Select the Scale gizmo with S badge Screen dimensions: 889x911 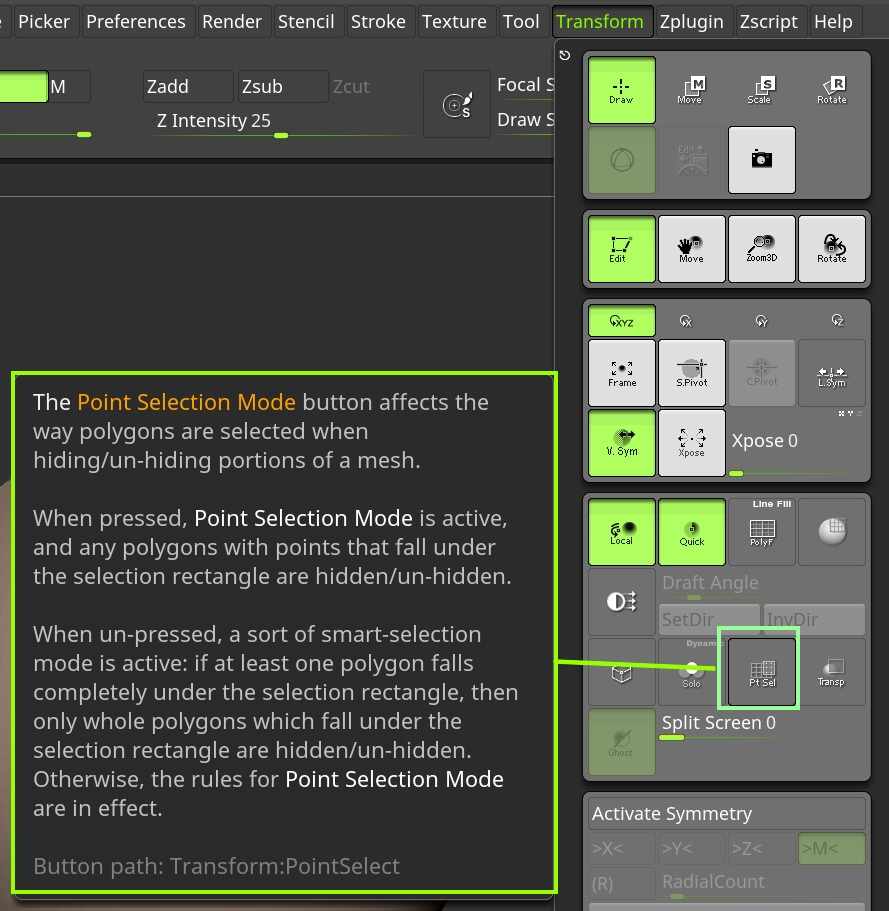[761, 90]
